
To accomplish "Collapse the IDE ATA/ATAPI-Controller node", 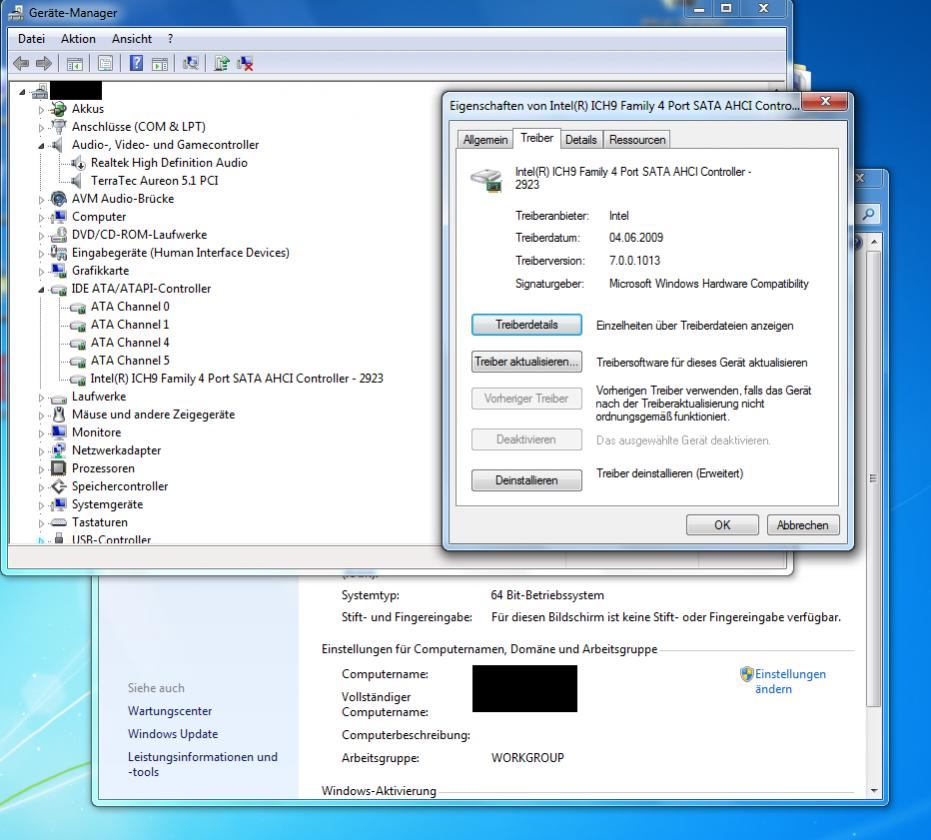I will click(41, 290).
